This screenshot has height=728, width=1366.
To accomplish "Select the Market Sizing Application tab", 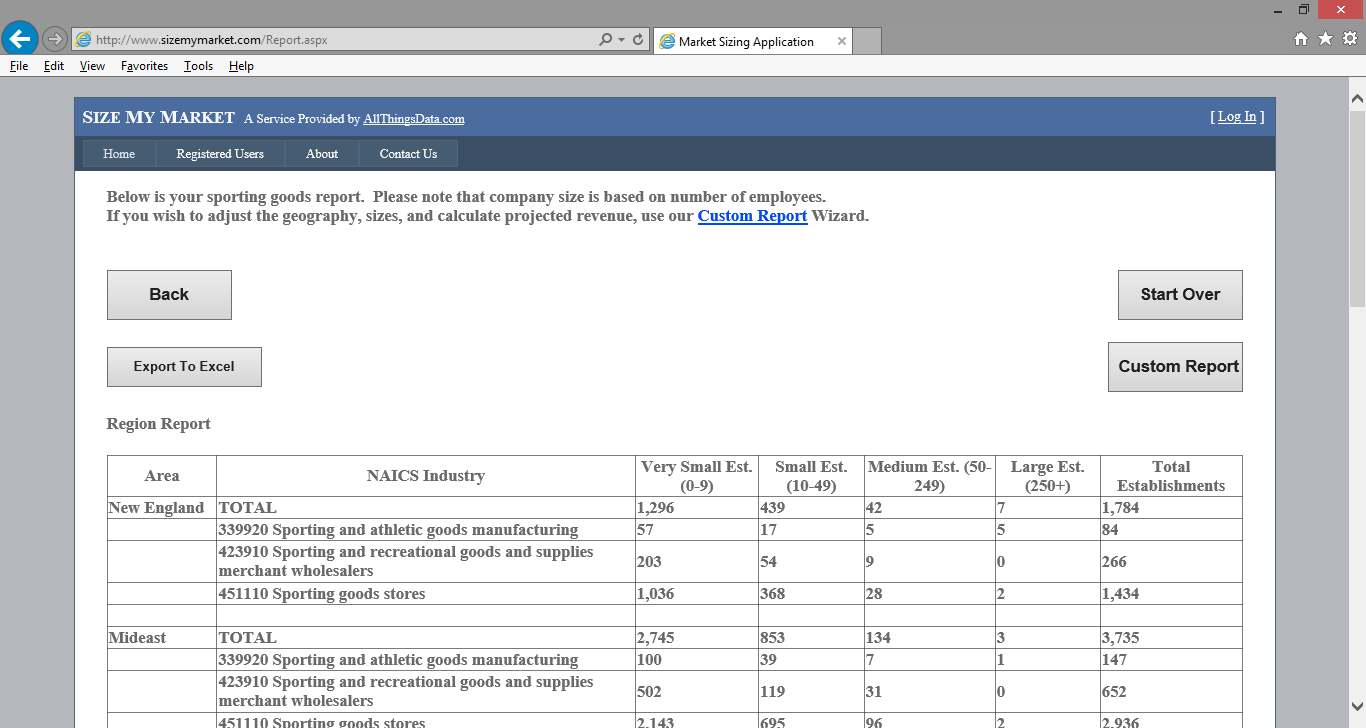I will coord(752,41).
